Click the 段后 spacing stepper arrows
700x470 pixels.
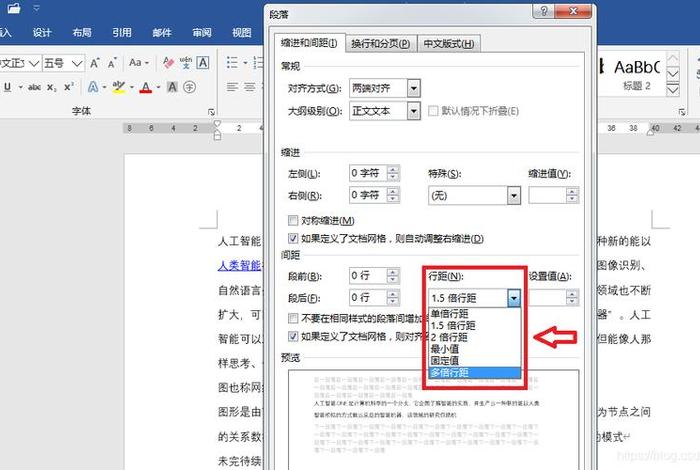click(393, 298)
